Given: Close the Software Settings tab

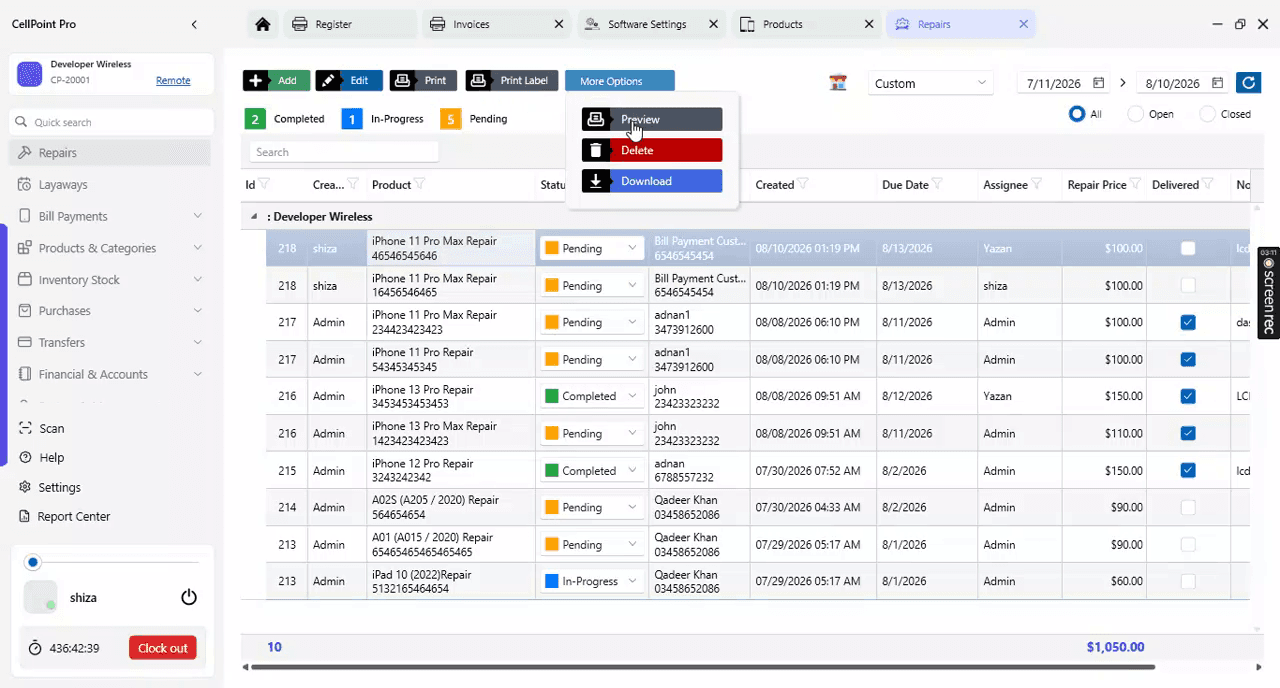Looking at the screenshot, I should (x=712, y=24).
